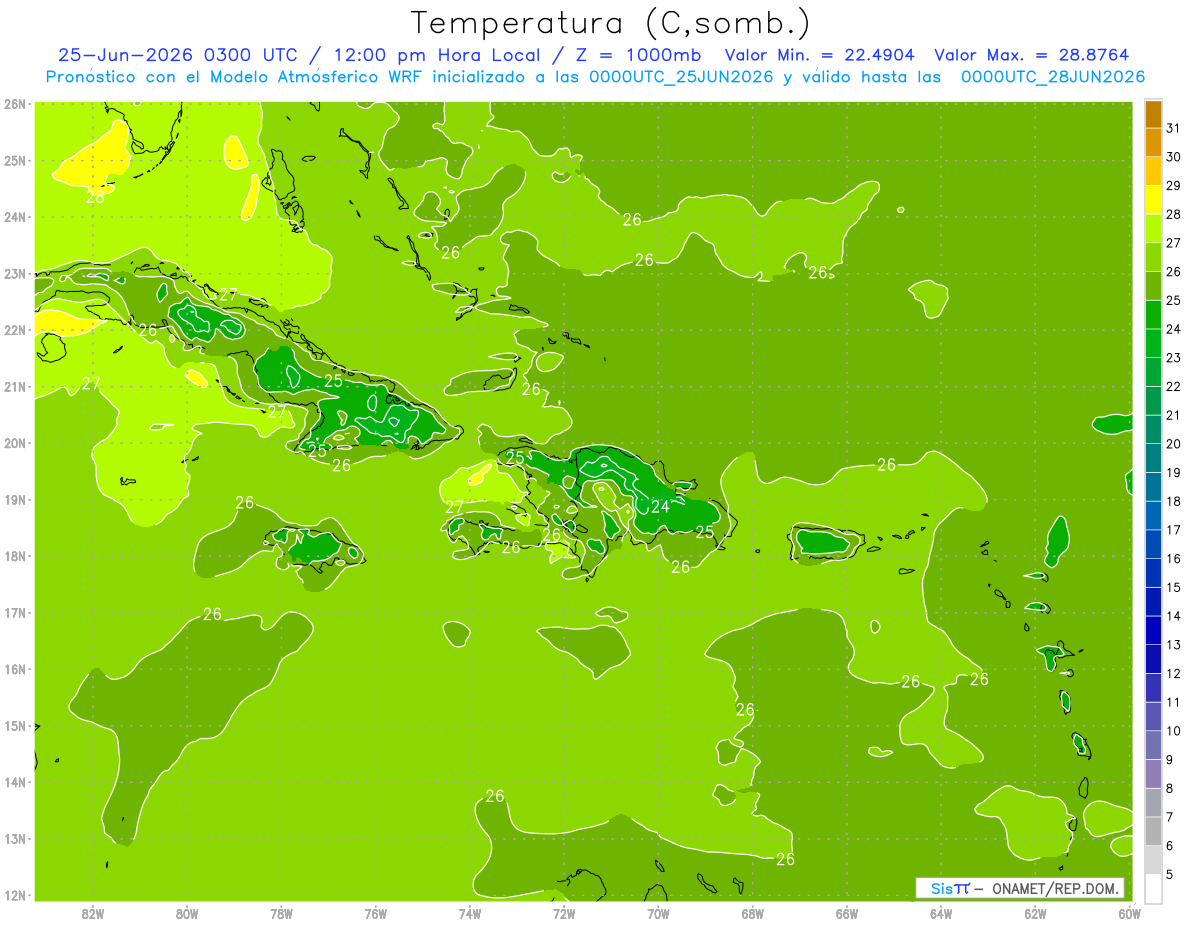Click the "76W" longitude axis label
The height and width of the screenshot is (927, 1200).
pyautogui.click(x=376, y=912)
